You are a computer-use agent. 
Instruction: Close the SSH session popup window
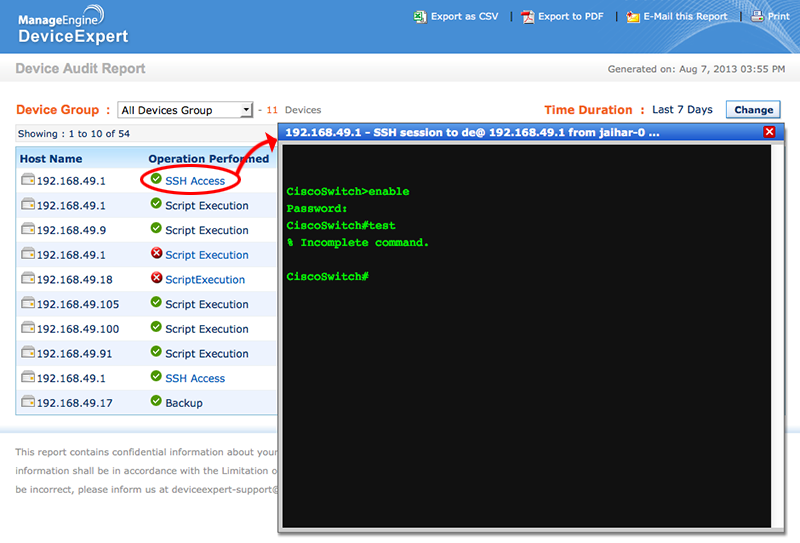point(769,132)
